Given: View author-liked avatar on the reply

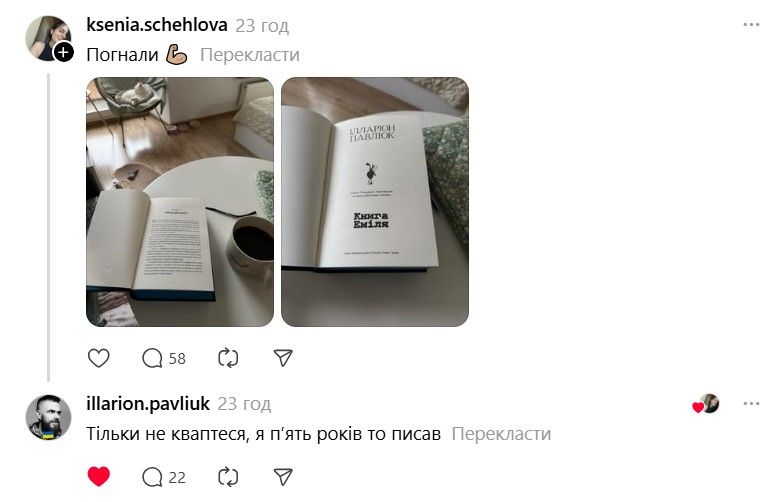Looking at the screenshot, I should [710, 403].
